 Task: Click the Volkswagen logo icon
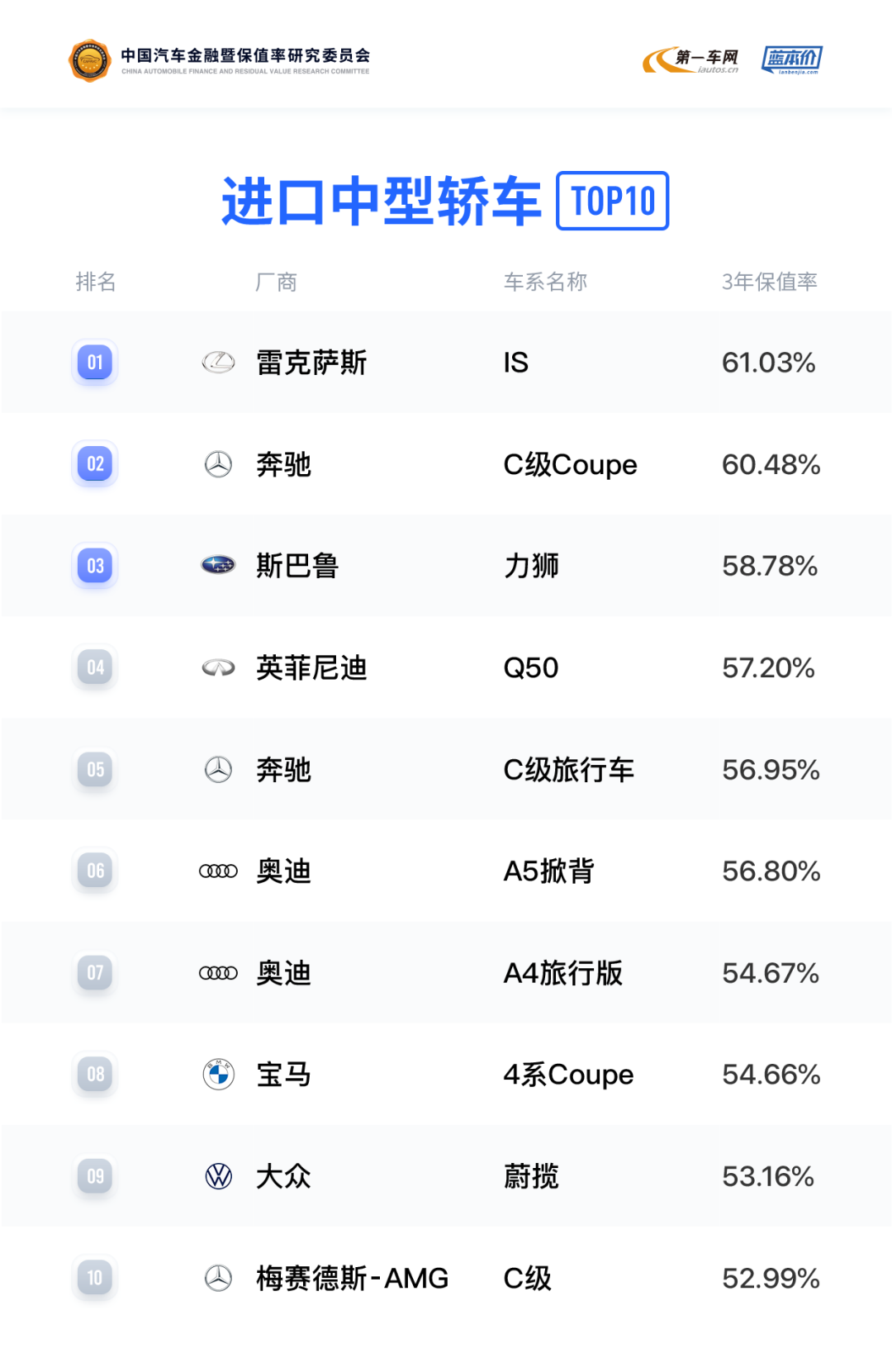coord(219,1176)
